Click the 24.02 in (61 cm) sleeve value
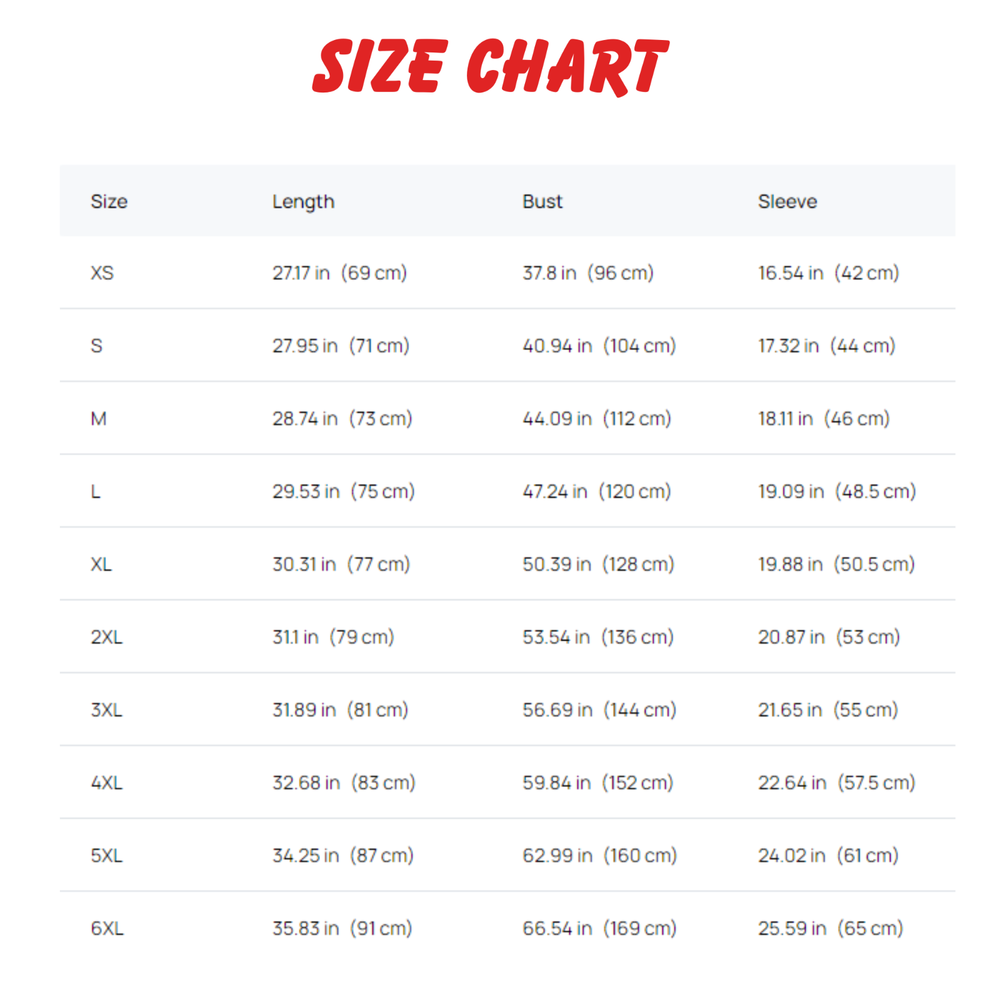The height and width of the screenshot is (1000, 1000). click(828, 856)
